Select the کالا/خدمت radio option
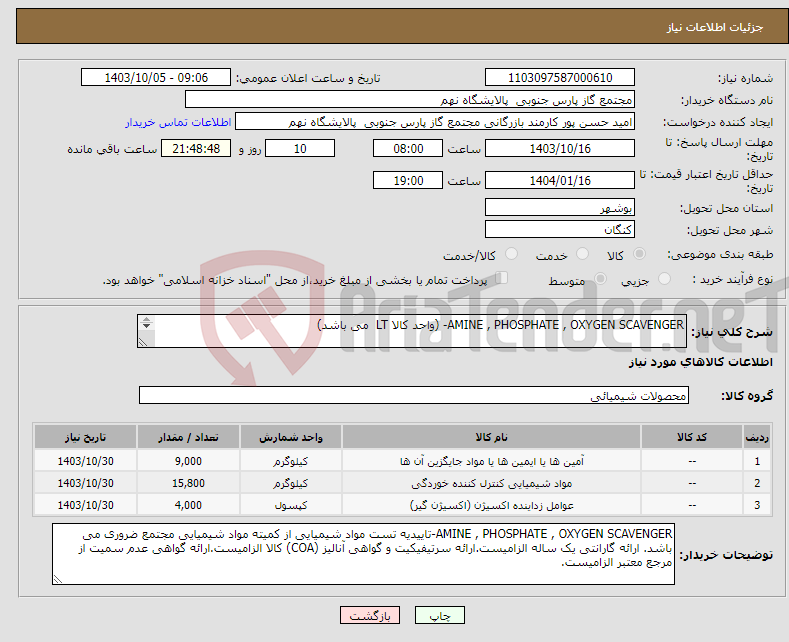This screenshot has width=789, height=642. click(x=511, y=255)
